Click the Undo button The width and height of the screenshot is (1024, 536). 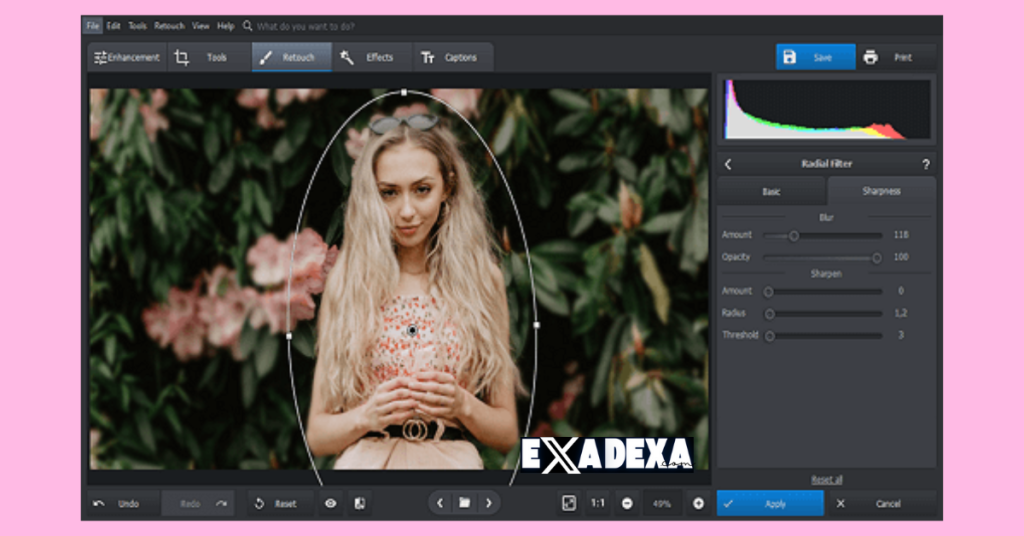tap(123, 503)
